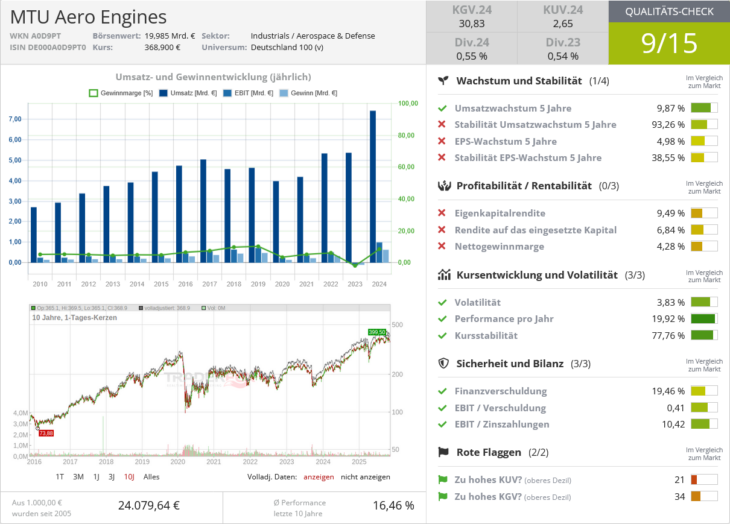
Task: Click the green flag beside Zu hohes KUV?
Action: coord(442,480)
